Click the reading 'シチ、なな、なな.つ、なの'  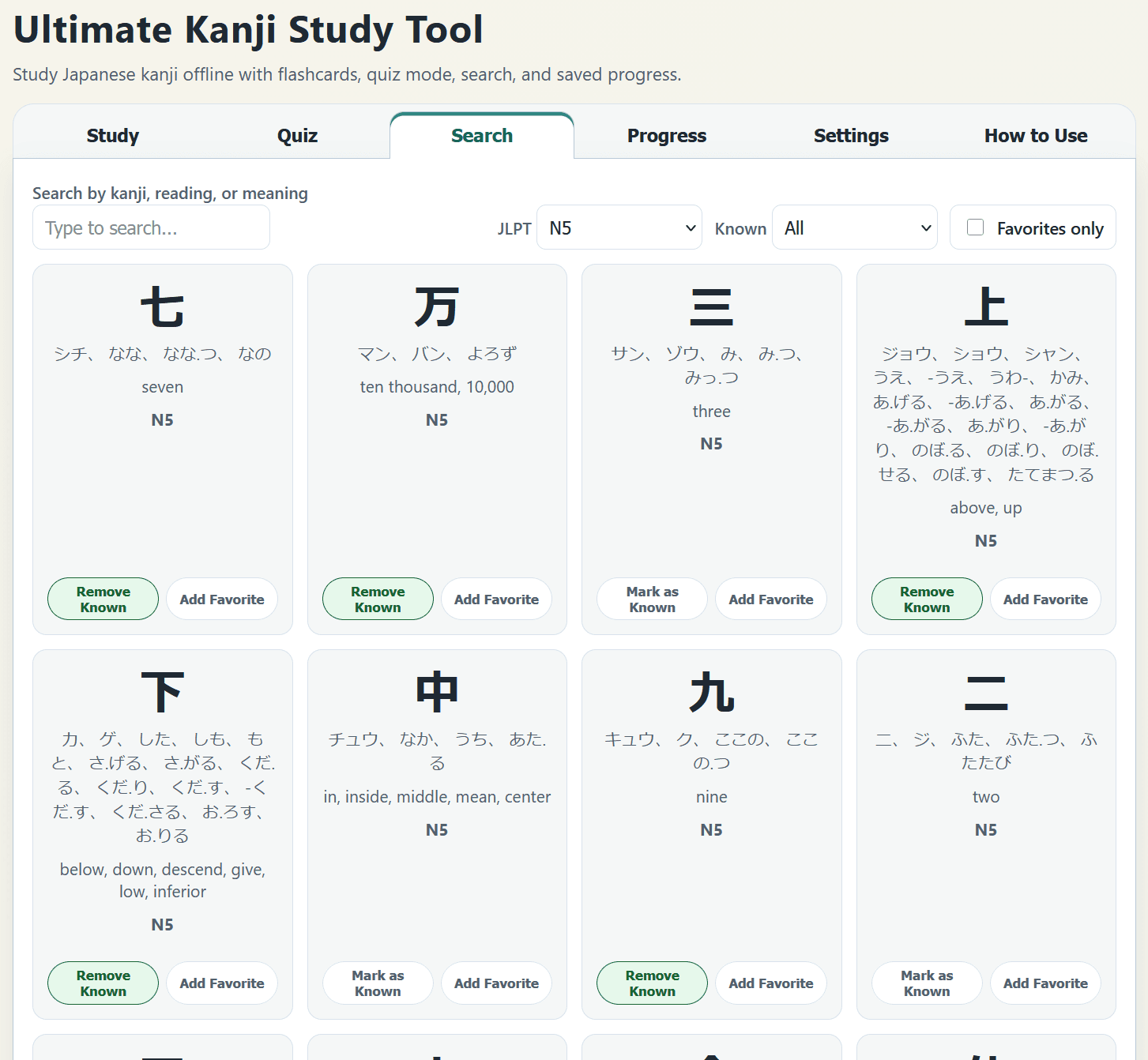coord(163,354)
